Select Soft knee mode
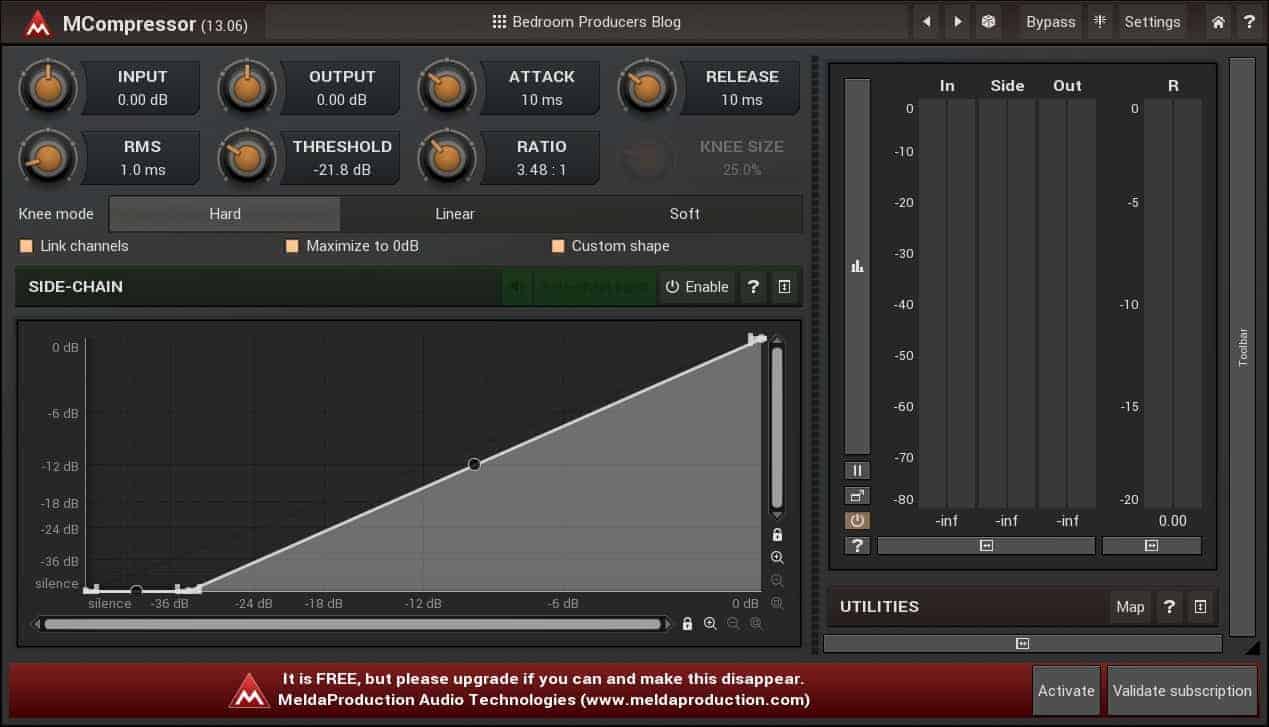 (685, 214)
